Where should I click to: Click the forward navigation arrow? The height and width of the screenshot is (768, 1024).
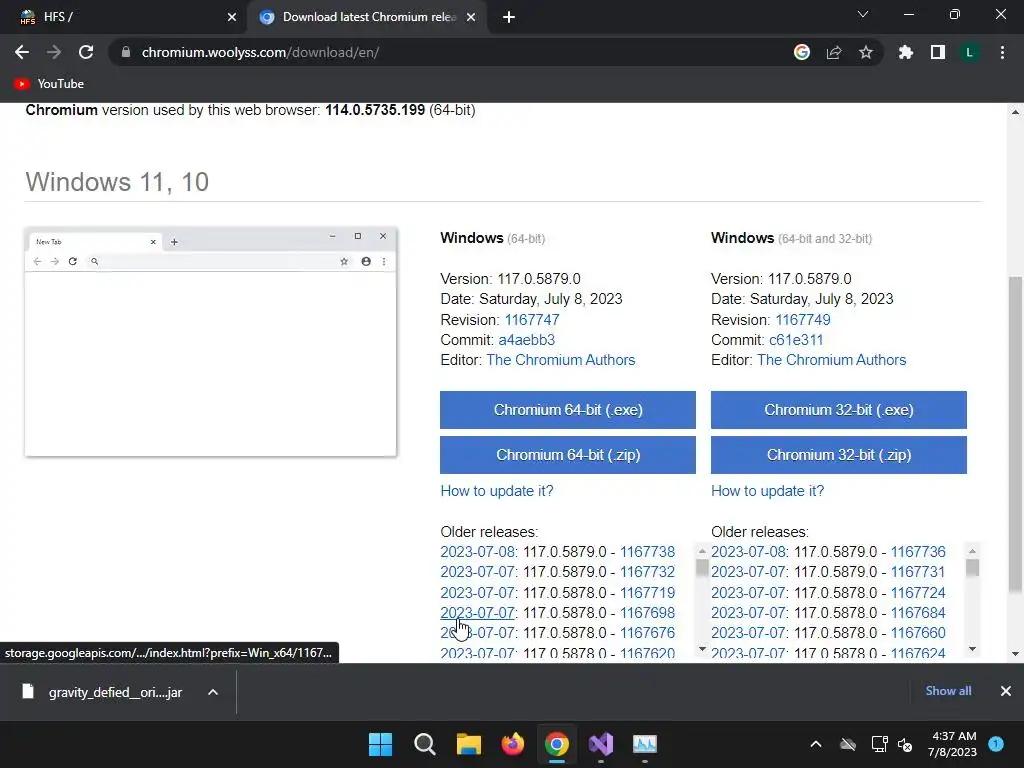pos(54,52)
